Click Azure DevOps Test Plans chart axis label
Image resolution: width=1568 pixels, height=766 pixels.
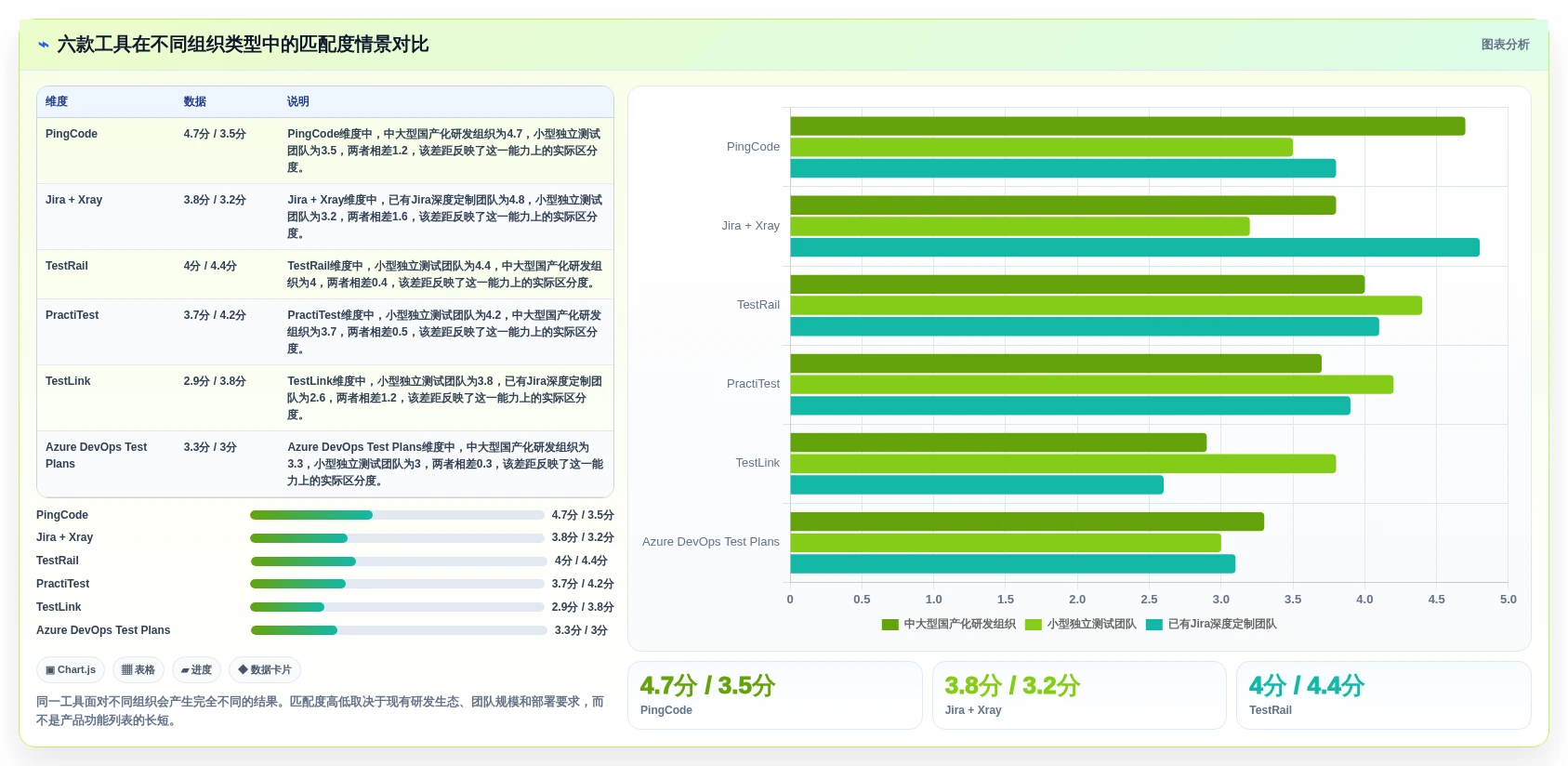tap(711, 542)
